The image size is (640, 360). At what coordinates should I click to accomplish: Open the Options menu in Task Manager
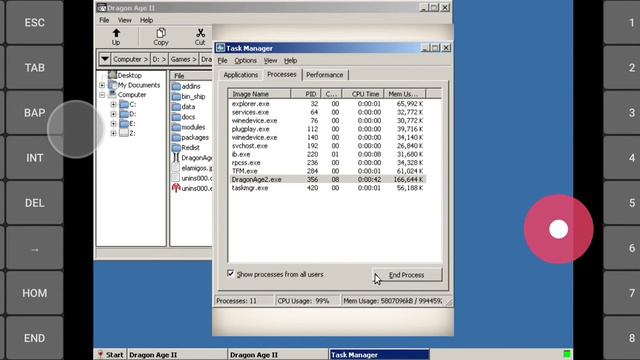tap(245, 60)
